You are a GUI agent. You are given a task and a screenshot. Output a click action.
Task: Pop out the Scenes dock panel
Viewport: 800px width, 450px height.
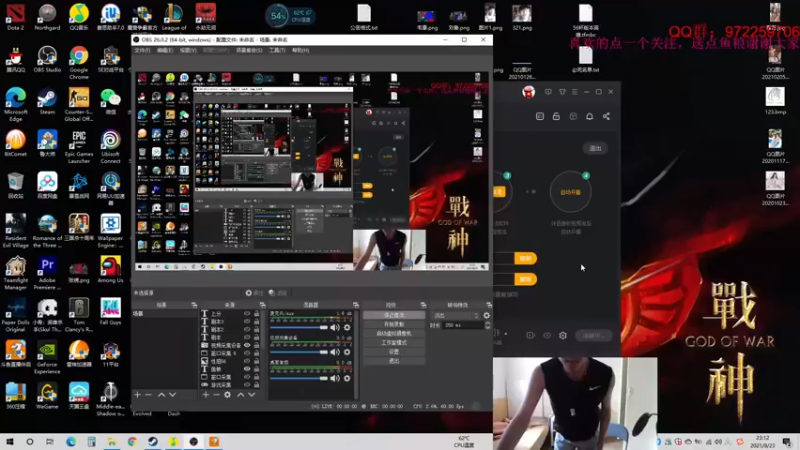(194, 305)
